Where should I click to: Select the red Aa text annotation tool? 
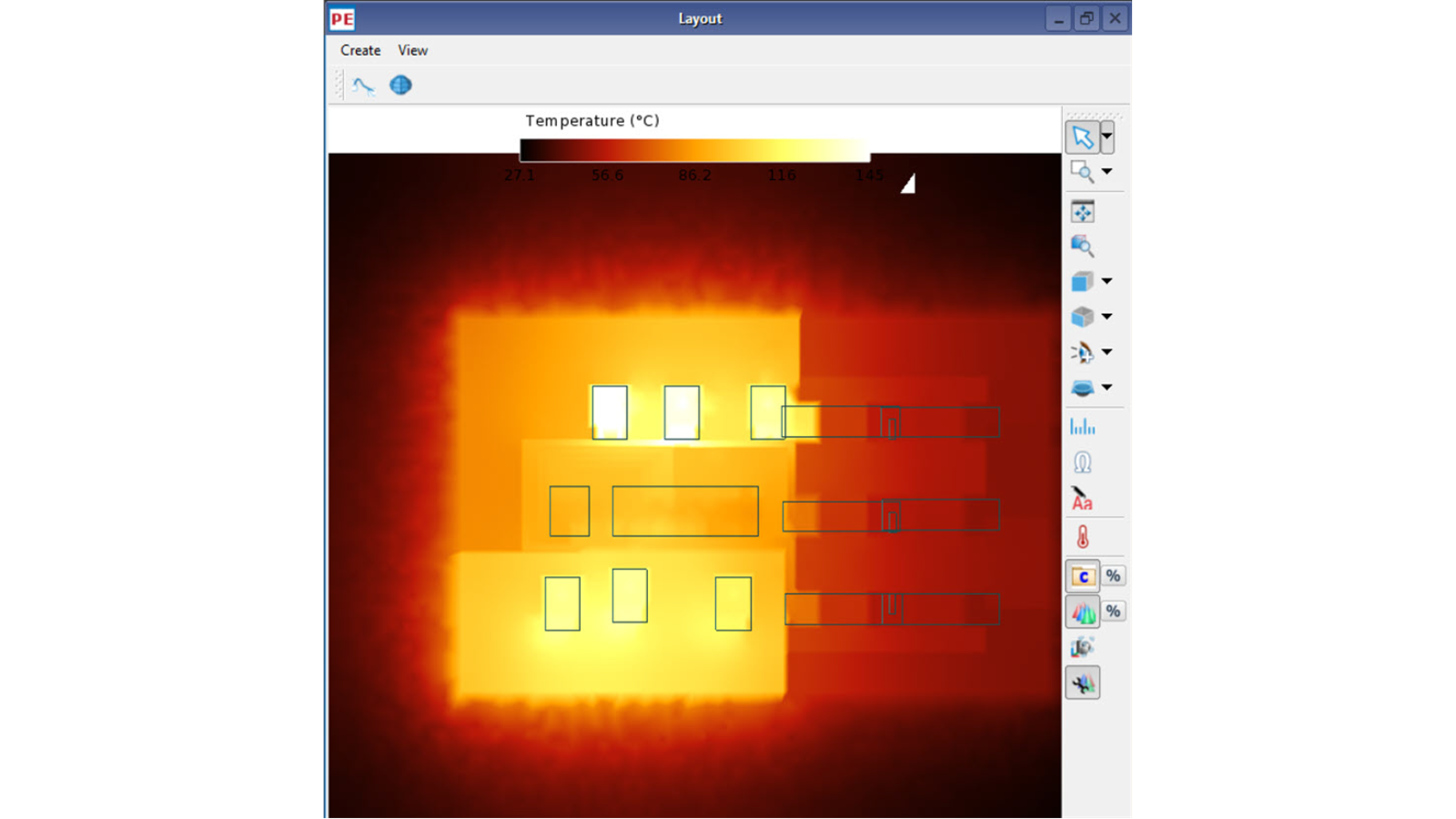(1082, 499)
